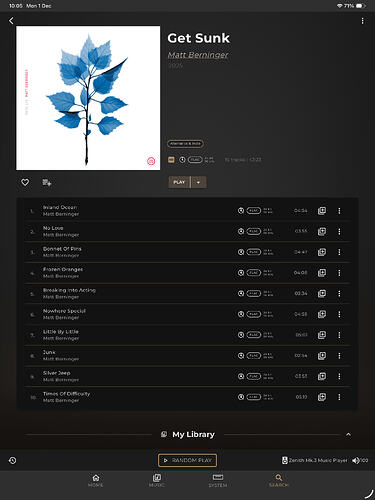Click the Get Sunk album cover
Viewport: 375px width, 500px height.
point(88,98)
